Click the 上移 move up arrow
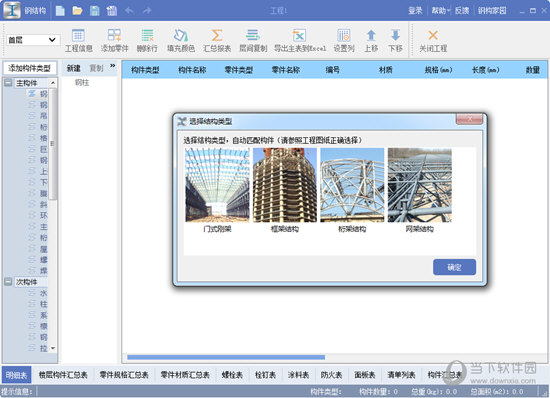550x398 pixels. click(x=371, y=41)
